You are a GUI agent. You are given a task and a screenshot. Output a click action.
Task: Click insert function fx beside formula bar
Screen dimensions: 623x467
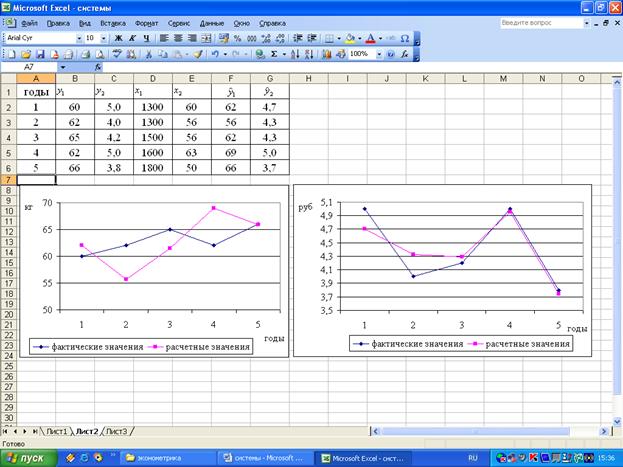pos(98,67)
